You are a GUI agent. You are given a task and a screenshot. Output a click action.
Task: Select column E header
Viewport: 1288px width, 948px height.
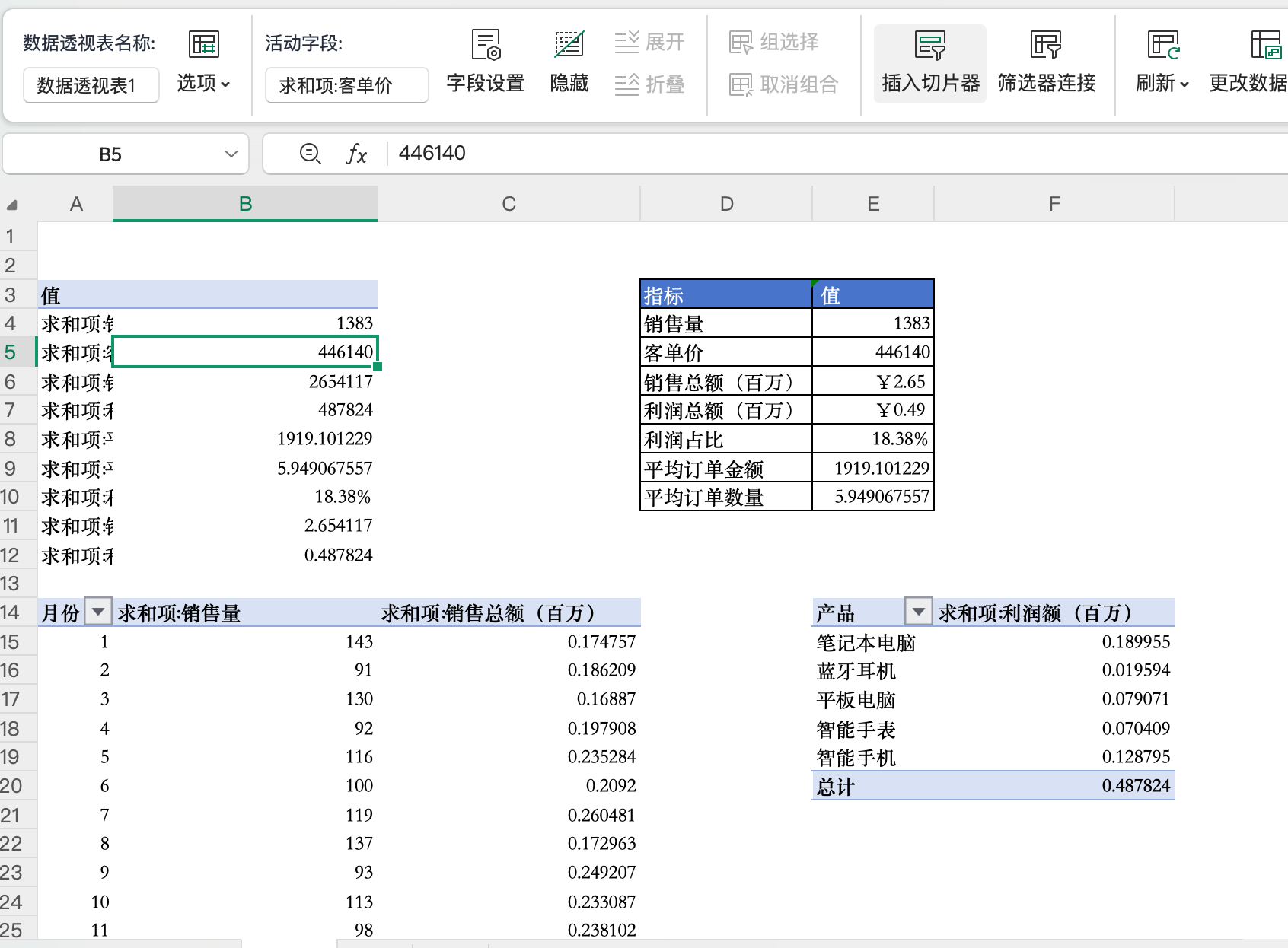coord(873,204)
